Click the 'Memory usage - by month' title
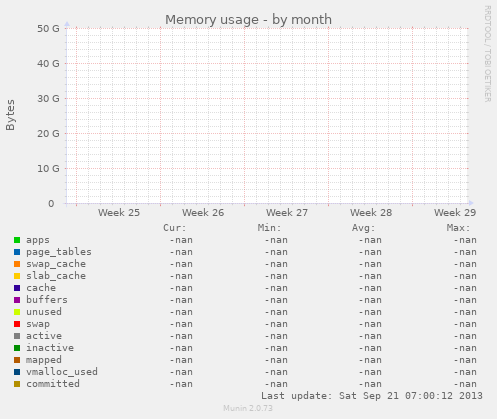 point(248,20)
